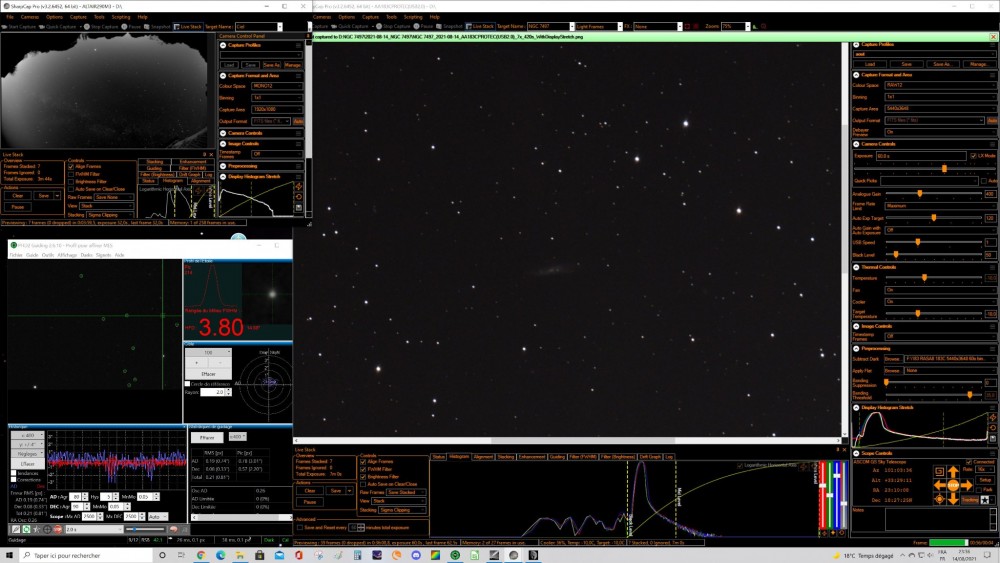The height and width of the screenshot is (563, 1000).
Task: Click Pause button in right Live Stack Actions
Action: point(310,502)
